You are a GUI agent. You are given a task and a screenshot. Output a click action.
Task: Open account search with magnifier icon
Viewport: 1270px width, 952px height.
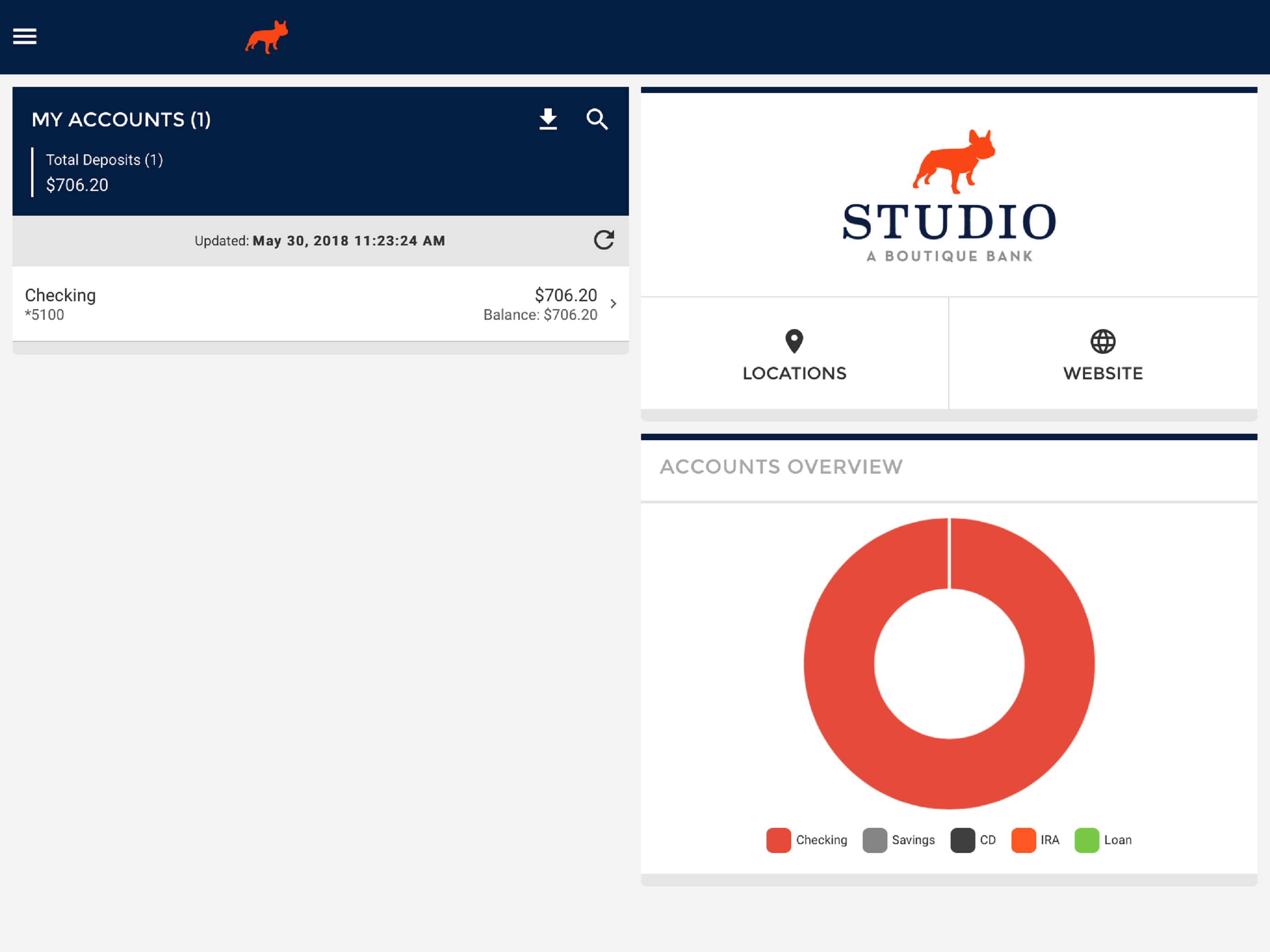tap(597, 119)
